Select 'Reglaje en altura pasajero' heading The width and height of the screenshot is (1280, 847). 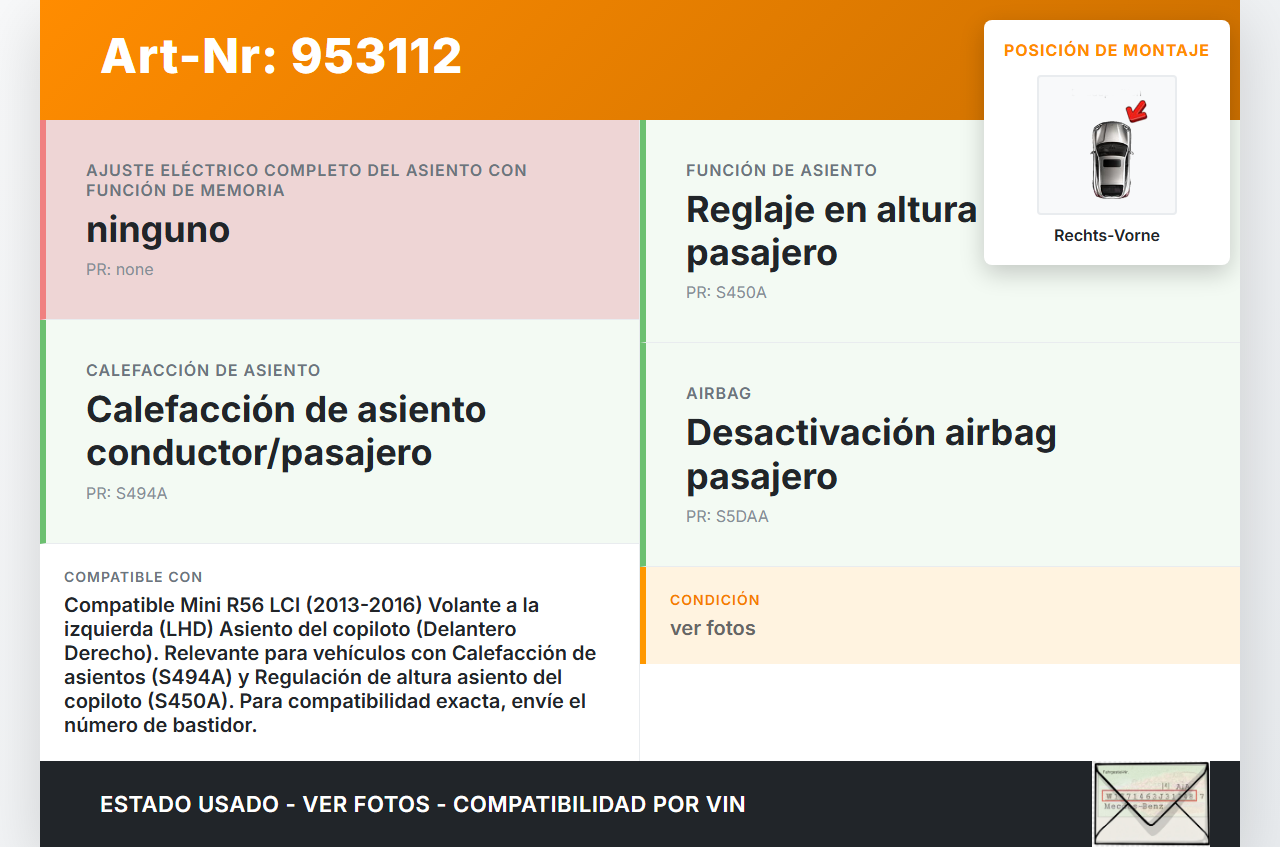pos(830,231)
